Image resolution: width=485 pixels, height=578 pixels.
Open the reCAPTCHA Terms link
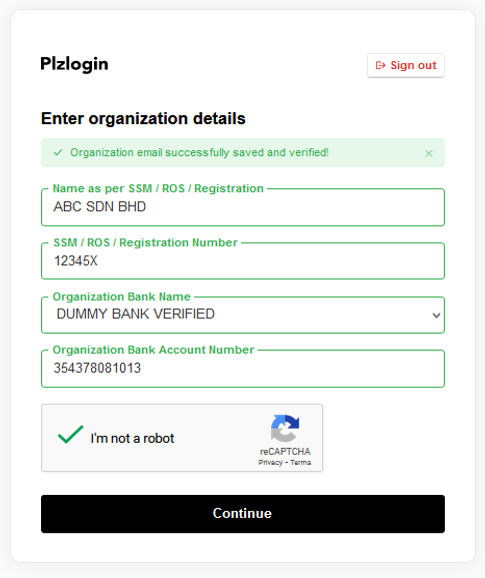(x=300, y=462)
